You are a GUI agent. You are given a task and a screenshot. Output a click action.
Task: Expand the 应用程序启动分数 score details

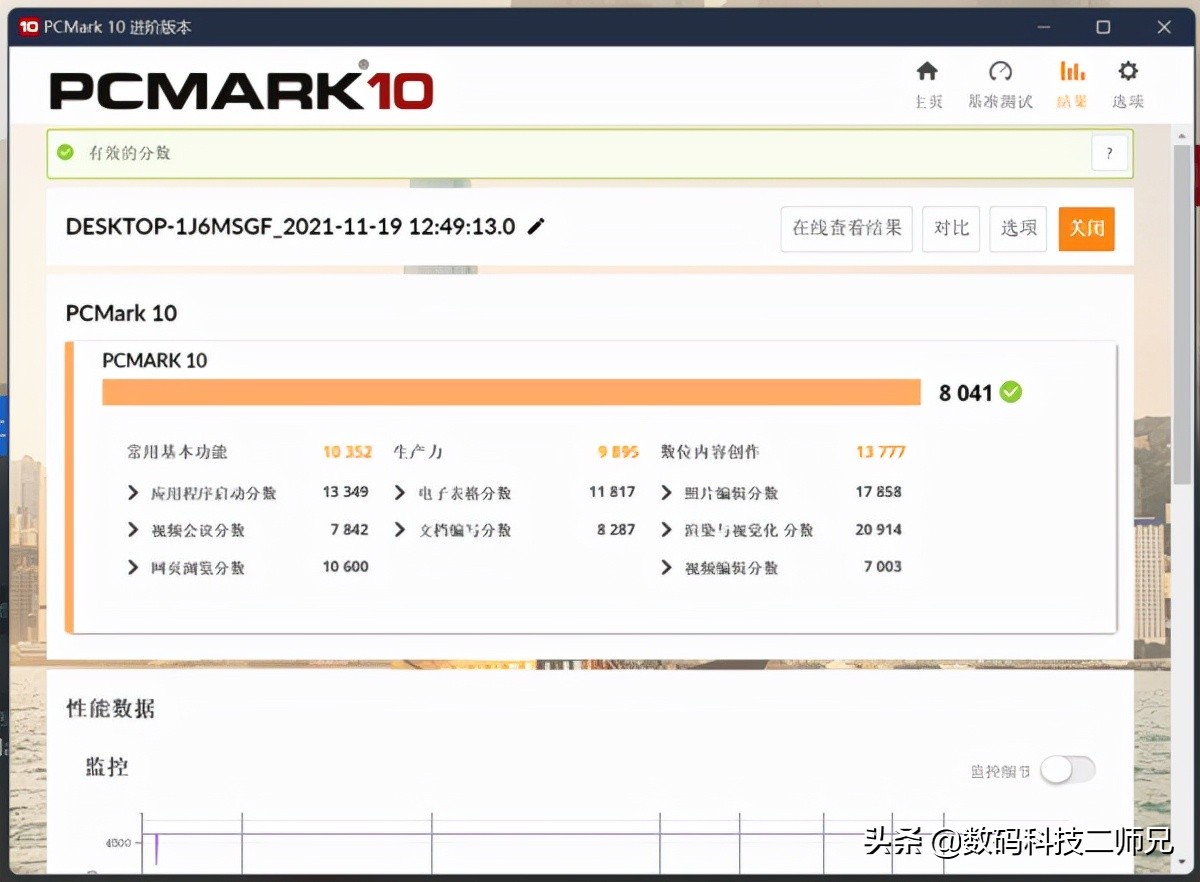[133, 492]
